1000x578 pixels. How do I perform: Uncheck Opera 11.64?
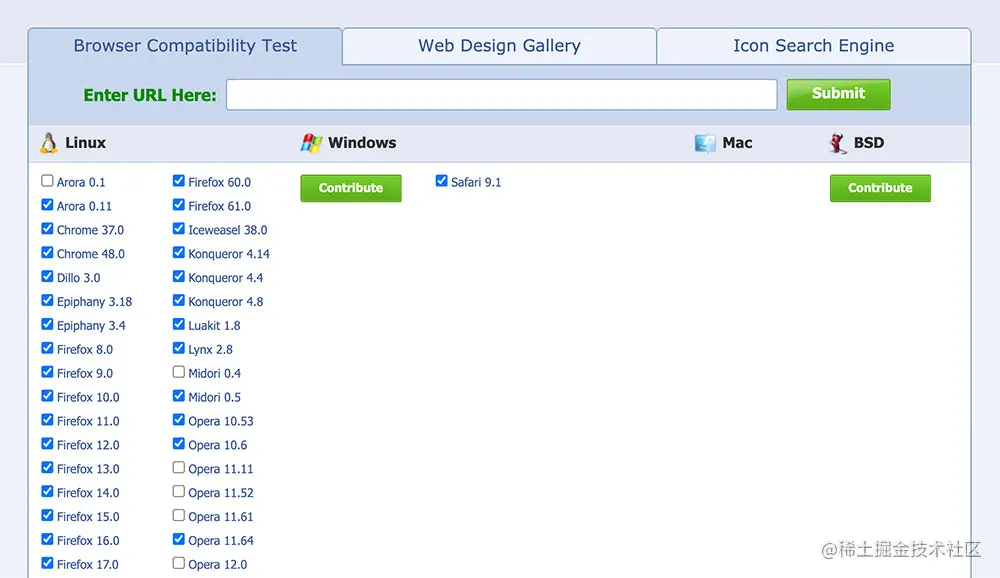point(179,540)
